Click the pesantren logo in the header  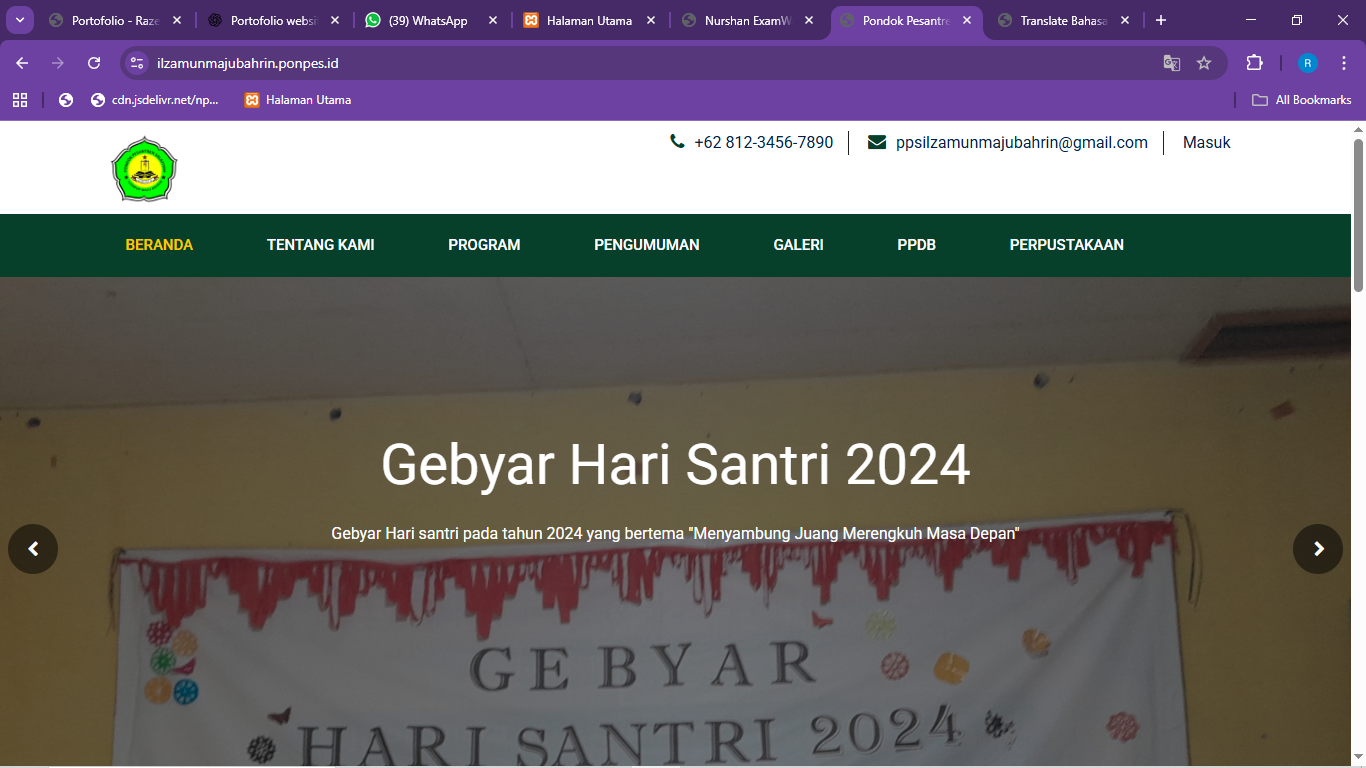point(144,168)
